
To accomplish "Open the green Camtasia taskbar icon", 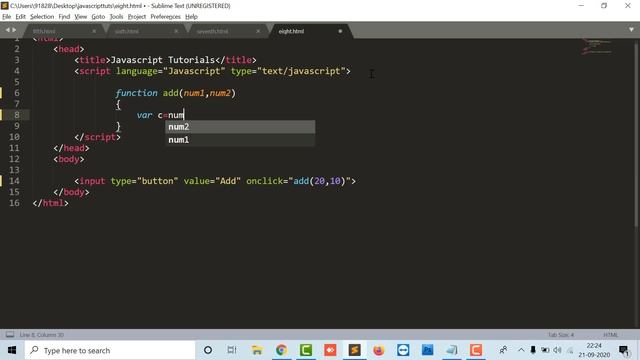I will point(306,350).
